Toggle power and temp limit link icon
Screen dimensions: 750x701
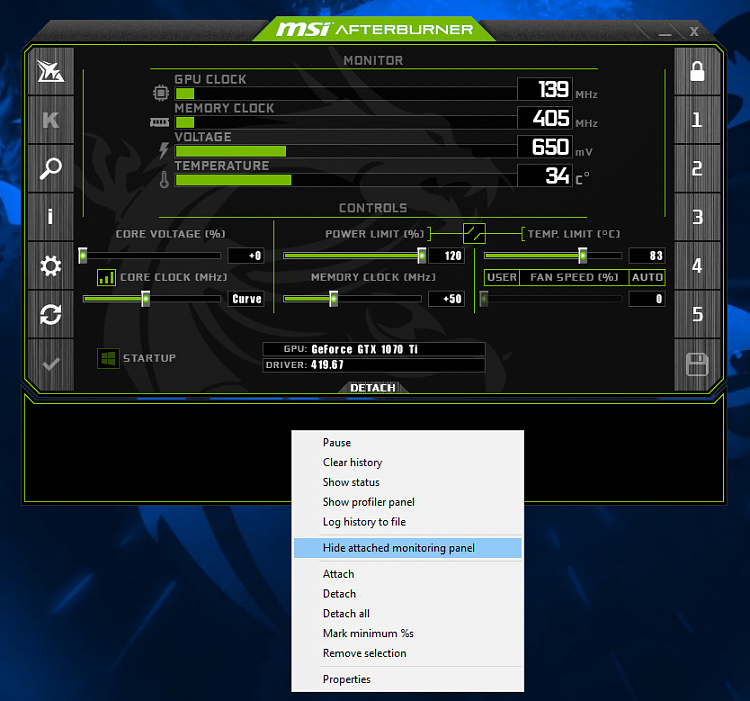tap(474, 234)
